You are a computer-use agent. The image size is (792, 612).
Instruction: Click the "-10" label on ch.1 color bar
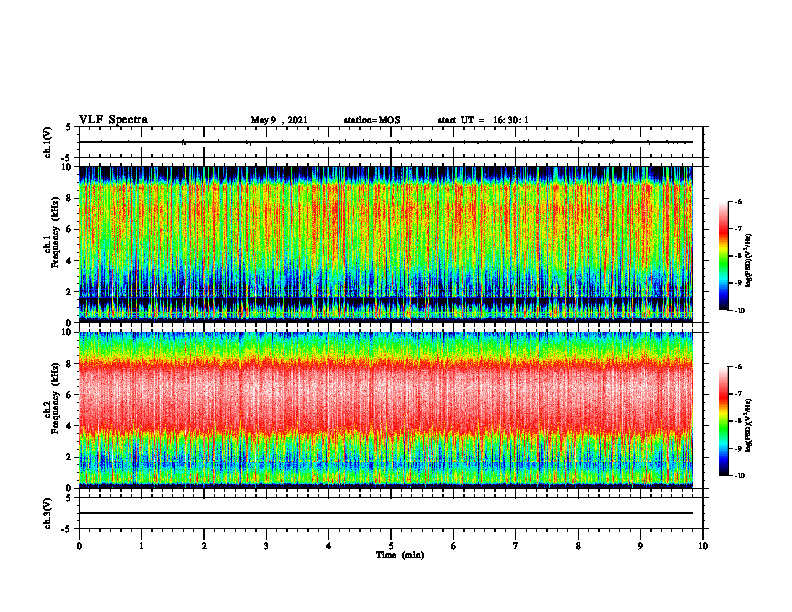click(x=740, y=311)
